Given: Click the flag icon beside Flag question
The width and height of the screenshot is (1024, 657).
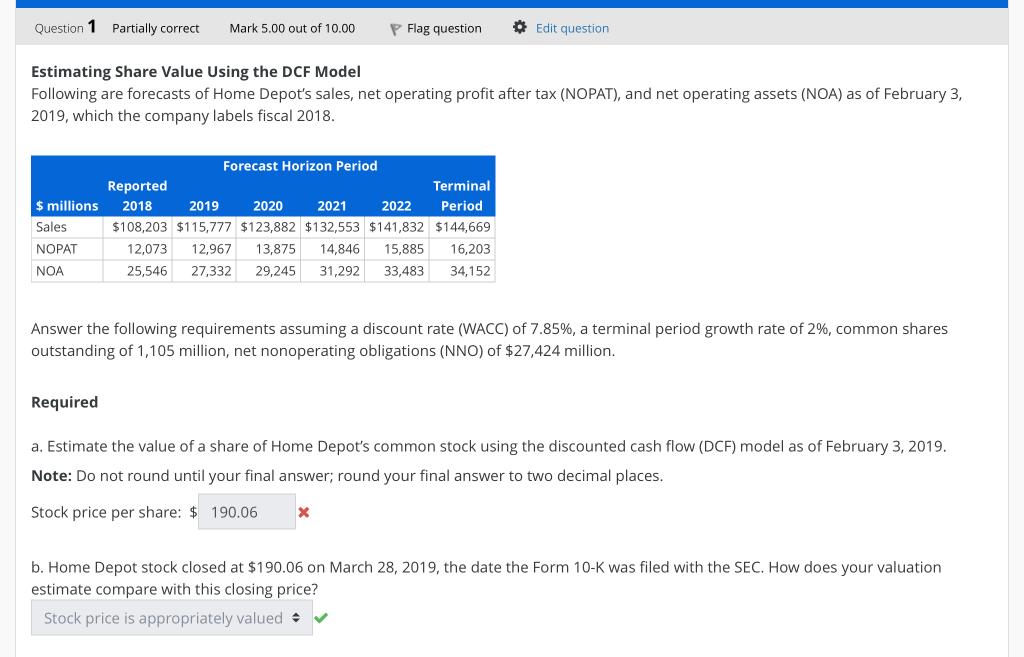Looking at the screenshot, I should 395,29.
